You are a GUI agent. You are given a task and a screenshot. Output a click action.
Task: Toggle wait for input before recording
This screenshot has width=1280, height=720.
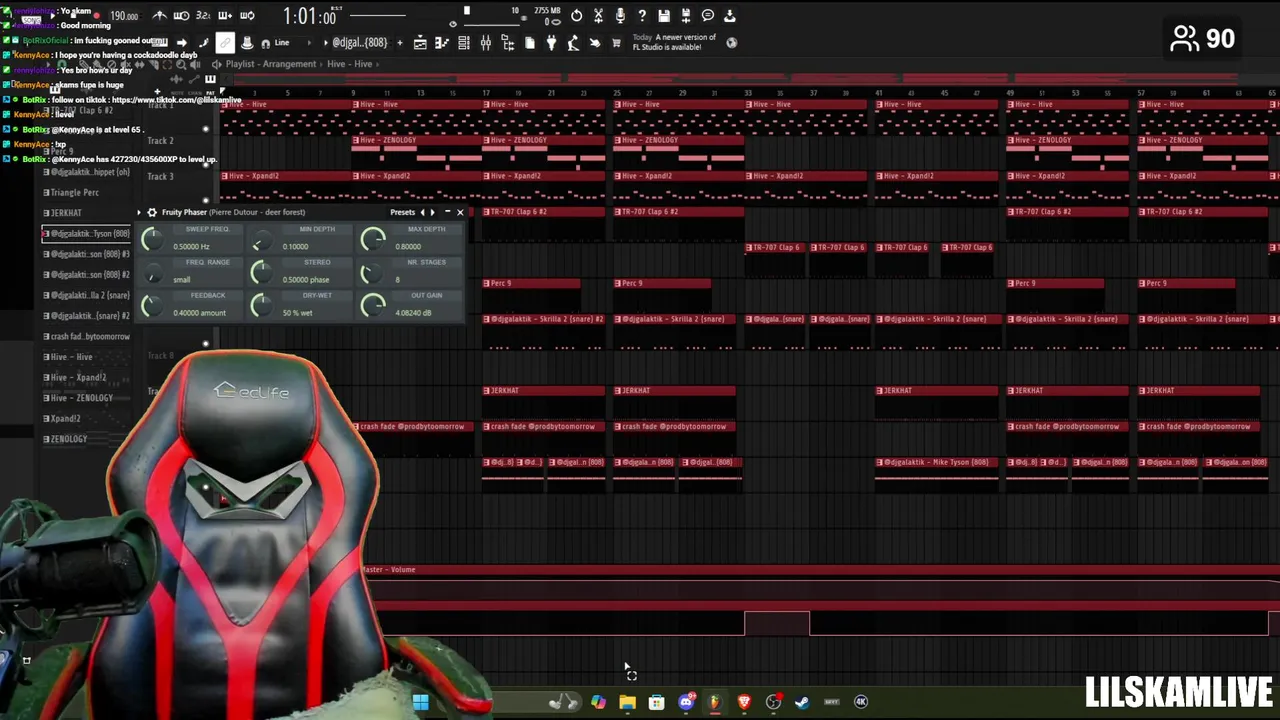point(181,16)
